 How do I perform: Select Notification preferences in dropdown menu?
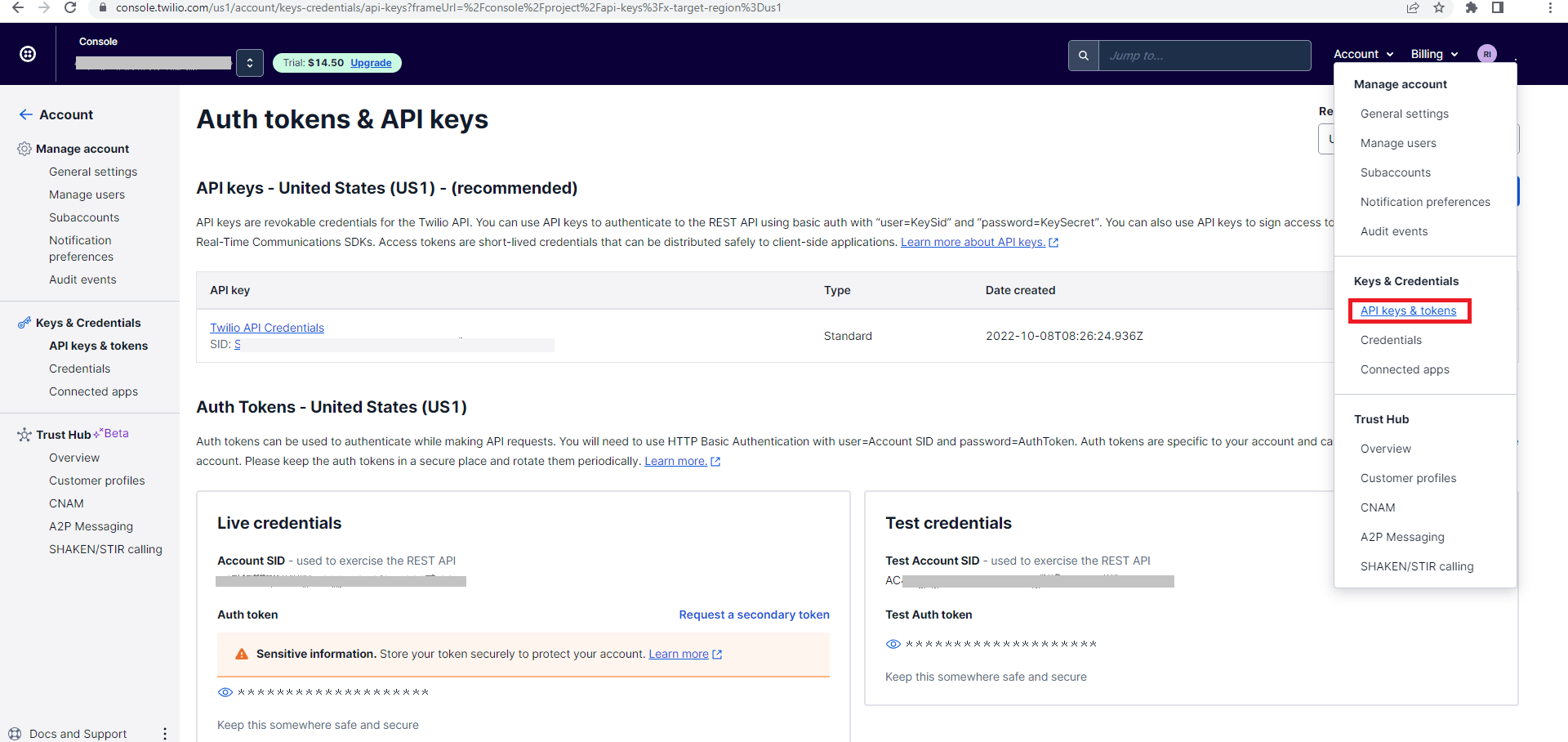1425,202
